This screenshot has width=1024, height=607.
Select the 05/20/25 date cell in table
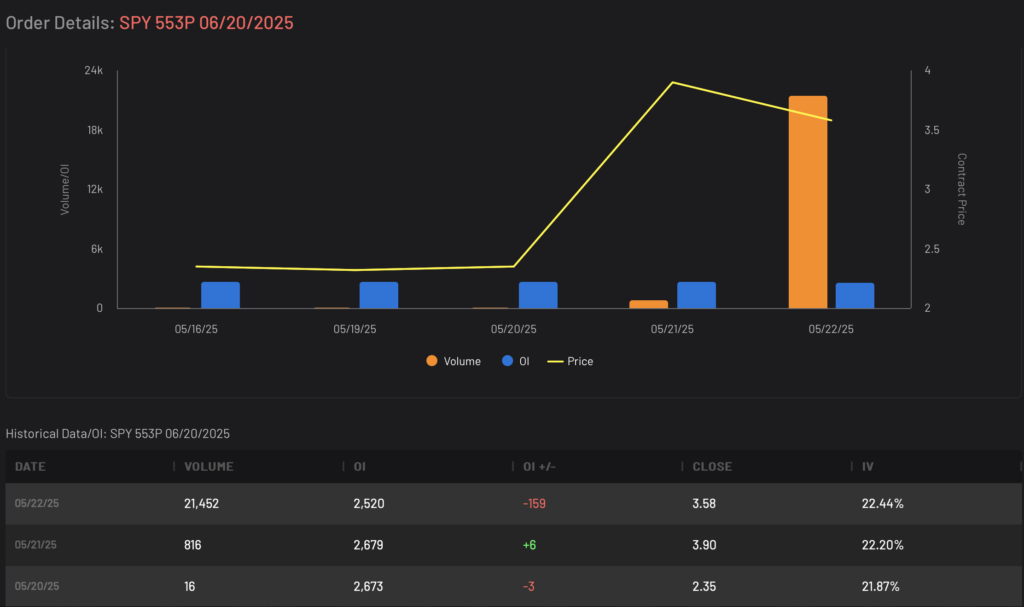point(37,586)
